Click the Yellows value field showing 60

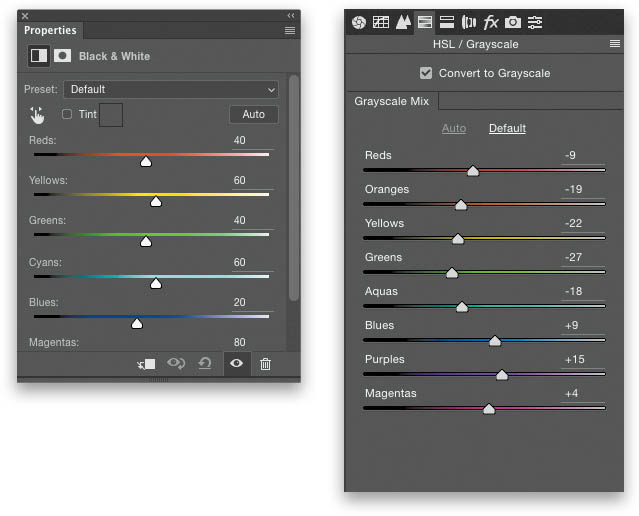point(253,181)
